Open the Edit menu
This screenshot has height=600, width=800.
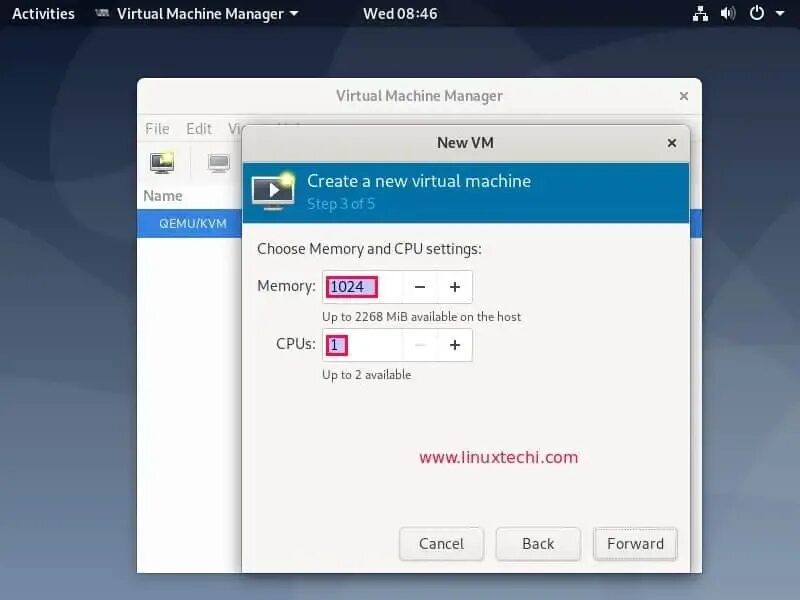click(198, 129)
